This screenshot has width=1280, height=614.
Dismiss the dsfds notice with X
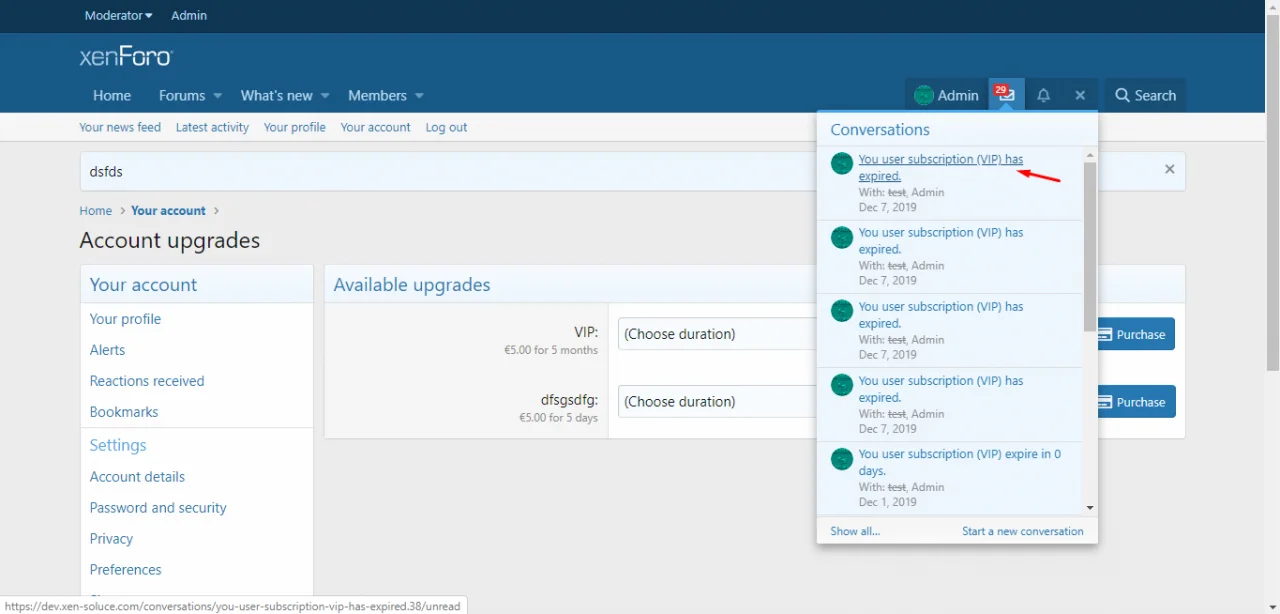tap(1169, 169)
